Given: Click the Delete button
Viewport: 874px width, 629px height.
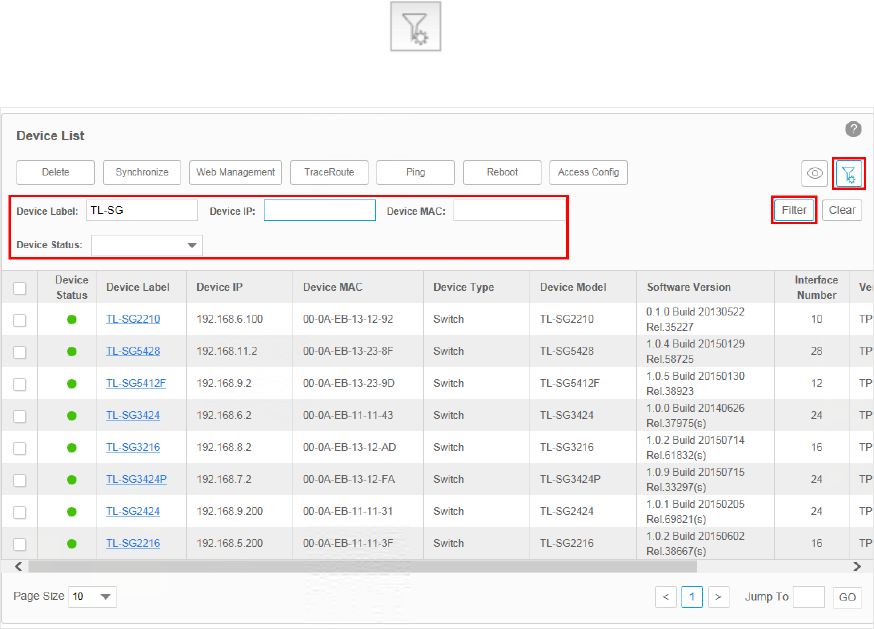Looking at the screenshot, I should click(56, 172).
